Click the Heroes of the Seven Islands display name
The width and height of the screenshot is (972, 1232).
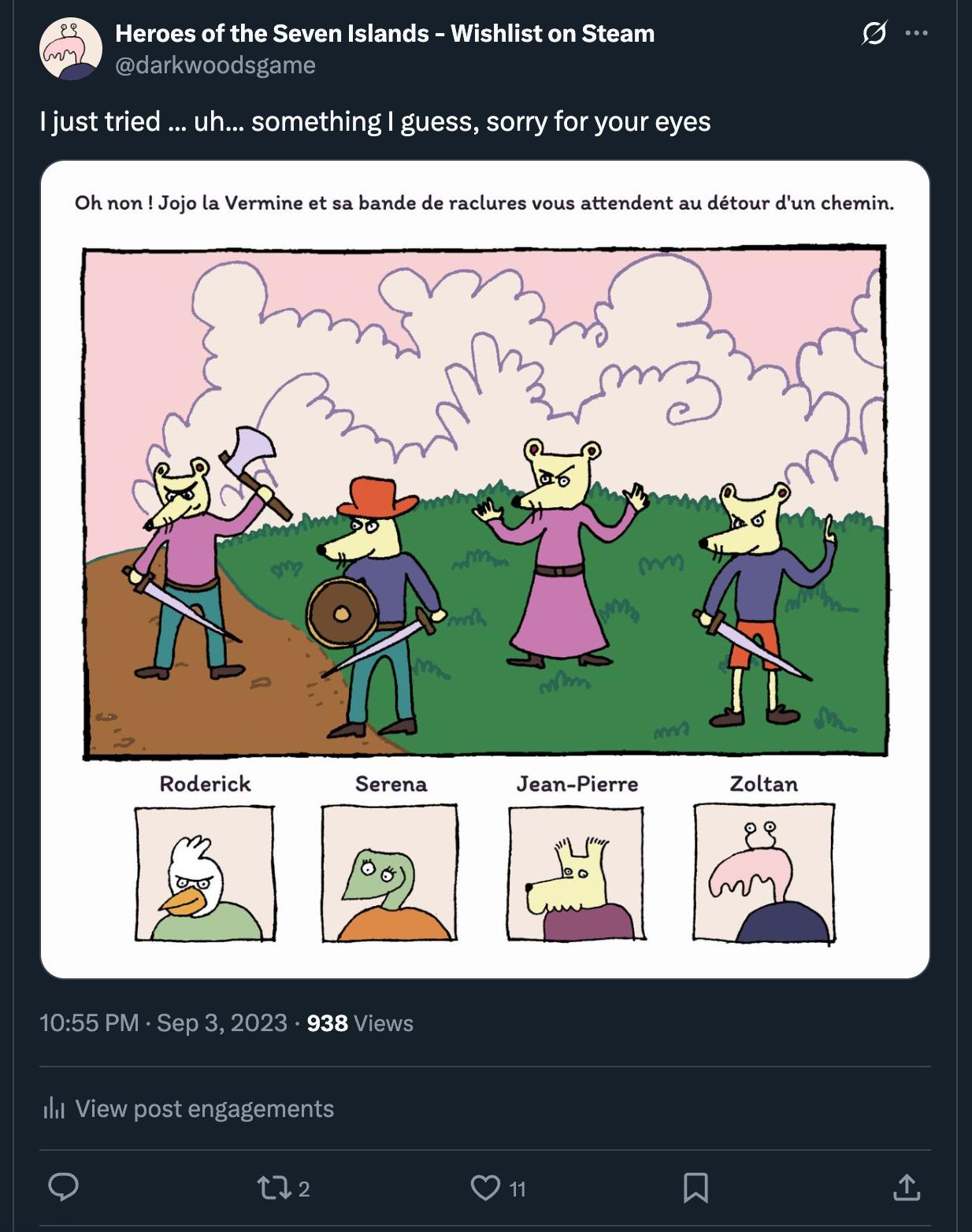[x=384, y=33]
